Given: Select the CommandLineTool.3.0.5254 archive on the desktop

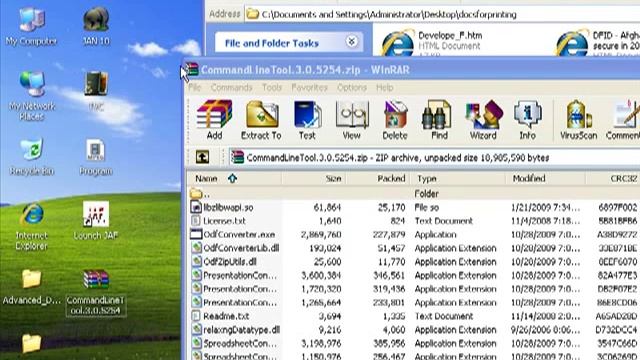Looking at the screenshot, I should (x=96, y=292).
